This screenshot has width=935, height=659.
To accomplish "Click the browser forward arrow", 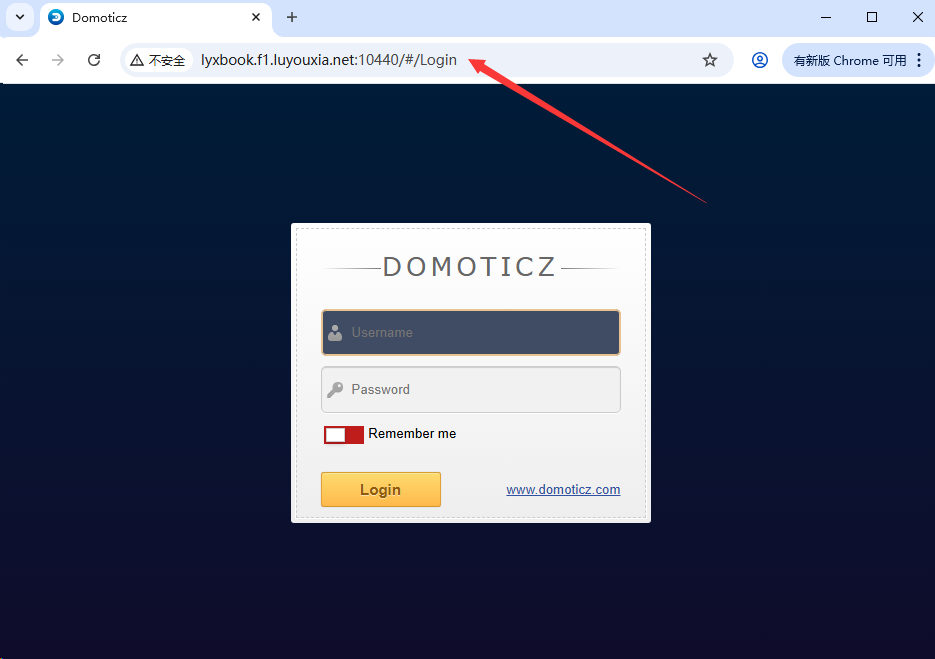I will [58, 60].
